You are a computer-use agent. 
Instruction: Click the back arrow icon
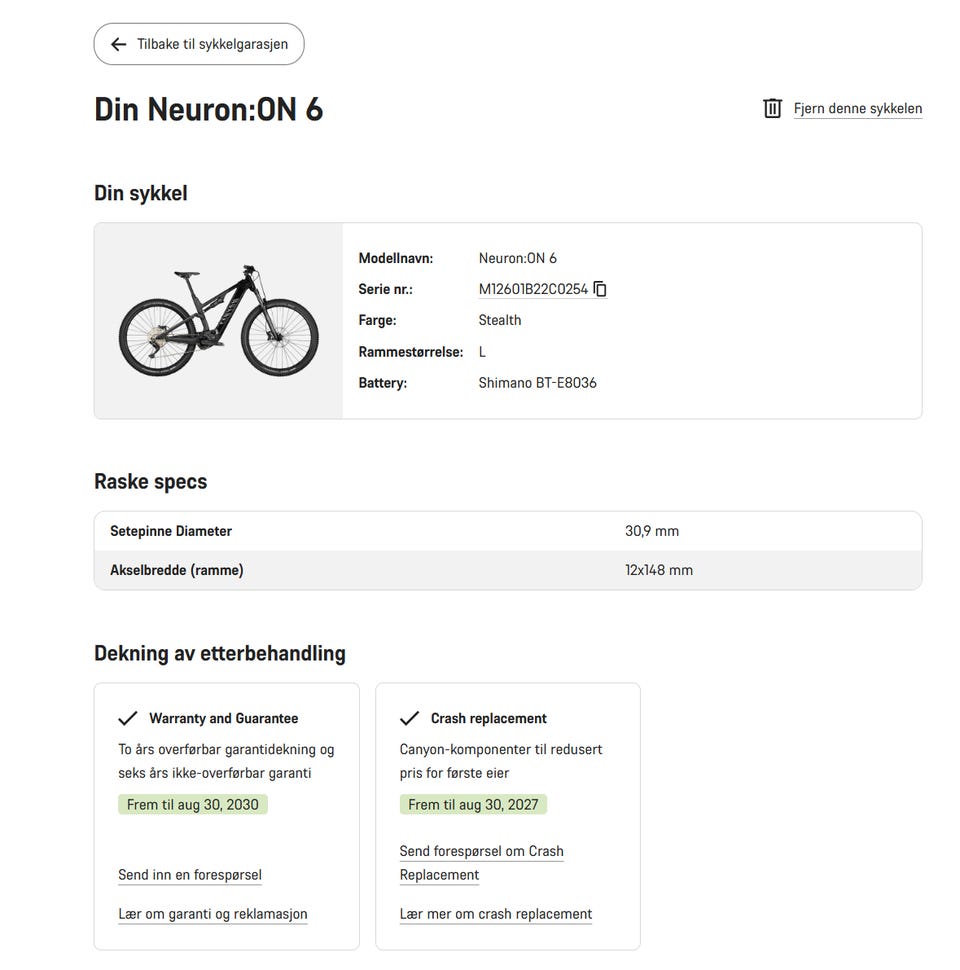pyautogui.click(x=119, y=44)
